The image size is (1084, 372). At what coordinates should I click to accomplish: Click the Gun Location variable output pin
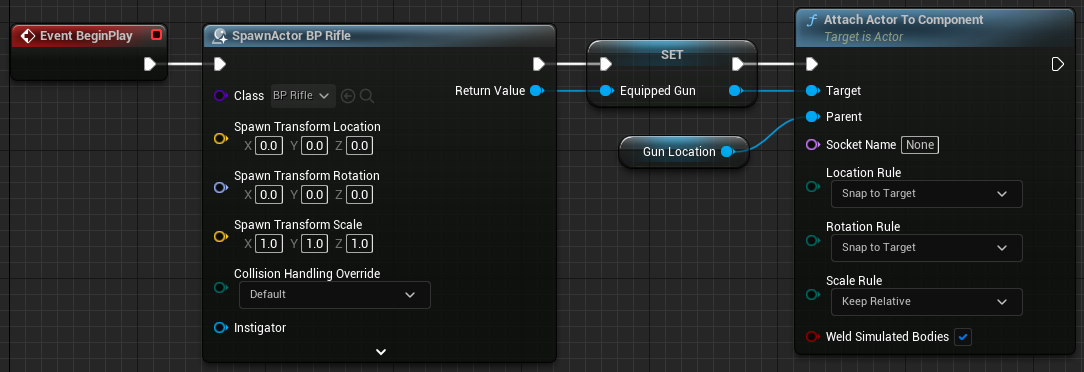727,151
